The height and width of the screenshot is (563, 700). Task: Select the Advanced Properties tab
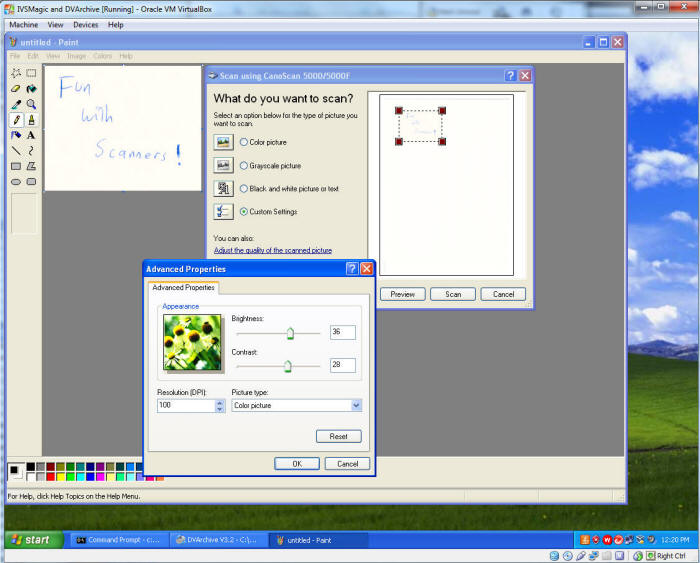[183, 288]
